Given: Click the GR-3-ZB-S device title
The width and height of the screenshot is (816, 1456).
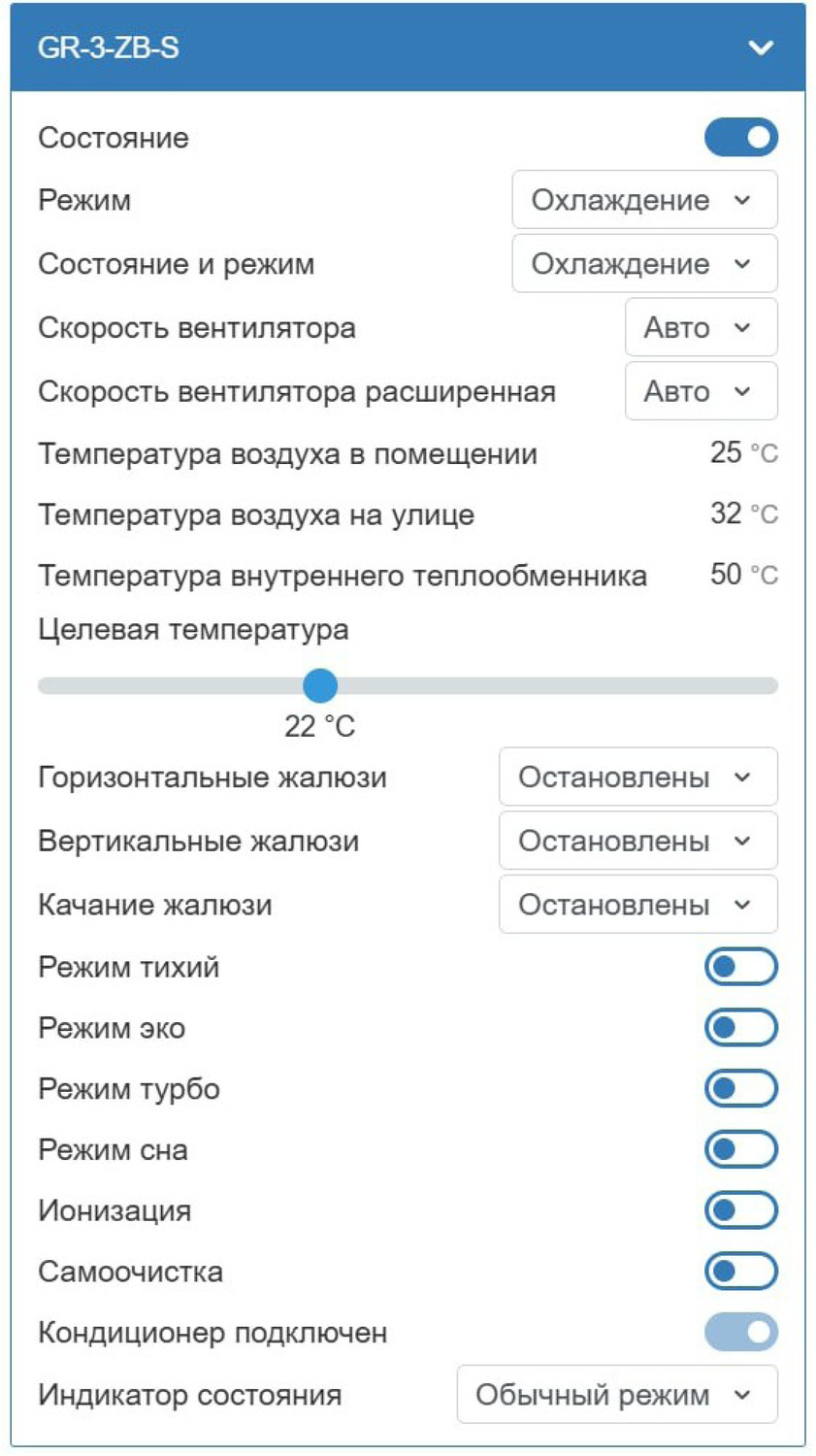Looking at the screenshot, I should [92, 46].
